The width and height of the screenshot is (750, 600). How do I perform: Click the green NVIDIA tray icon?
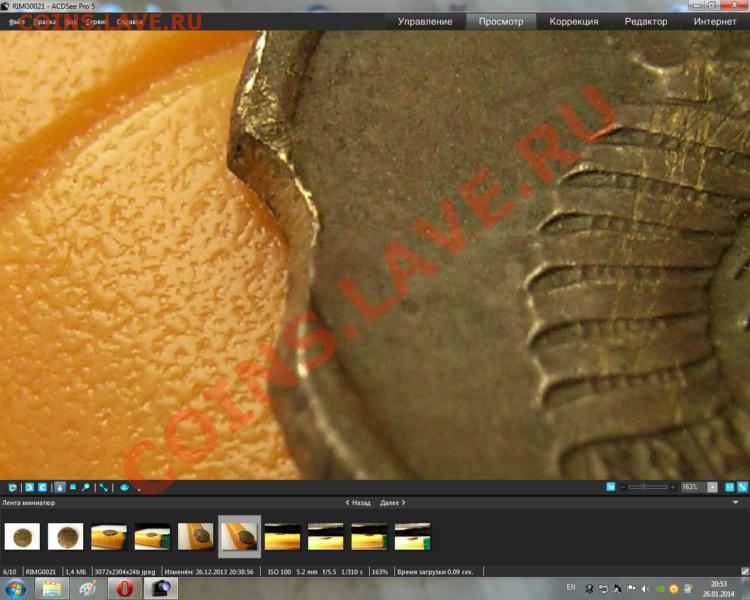point(660,589)
